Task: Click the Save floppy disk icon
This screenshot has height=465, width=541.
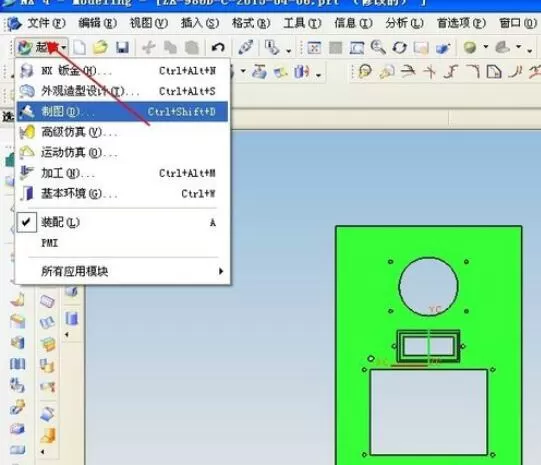Action: [x=122, y=47]
